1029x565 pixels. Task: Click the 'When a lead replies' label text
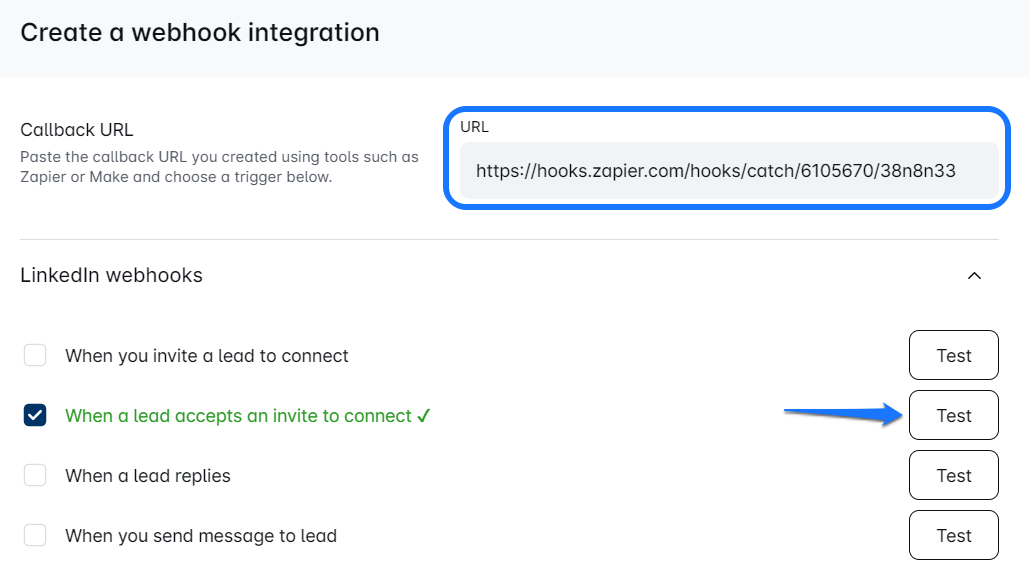(x=148, y=476)
